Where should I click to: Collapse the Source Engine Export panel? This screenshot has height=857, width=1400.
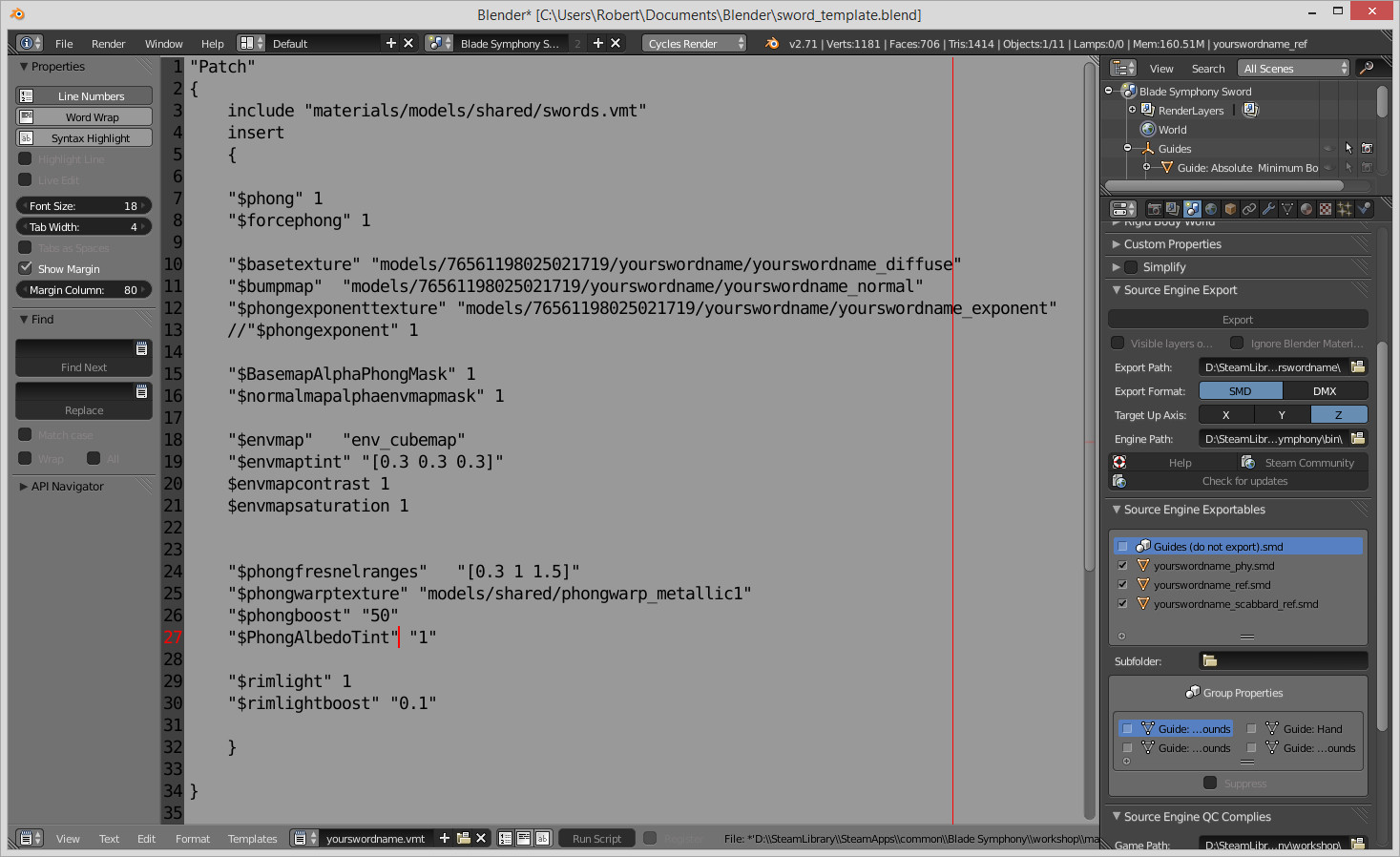(1117, 290)
